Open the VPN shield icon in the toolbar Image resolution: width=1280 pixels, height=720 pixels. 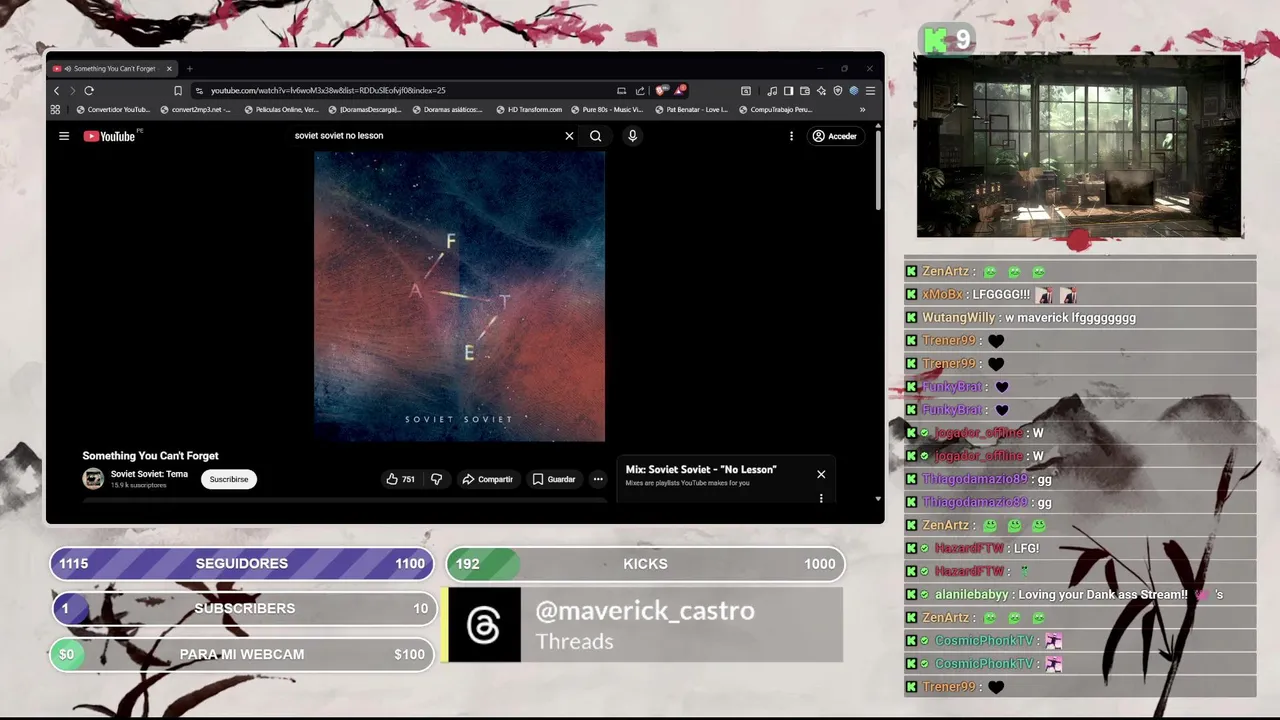click(837, 91)
